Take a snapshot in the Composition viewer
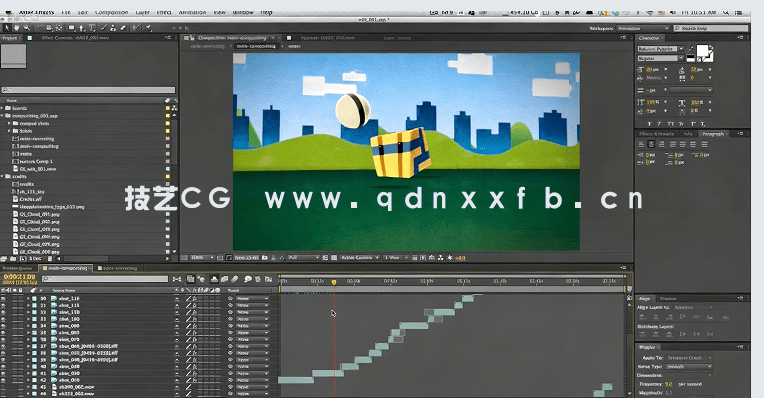This screenshot has width=764, height=398. coord(265,257)
